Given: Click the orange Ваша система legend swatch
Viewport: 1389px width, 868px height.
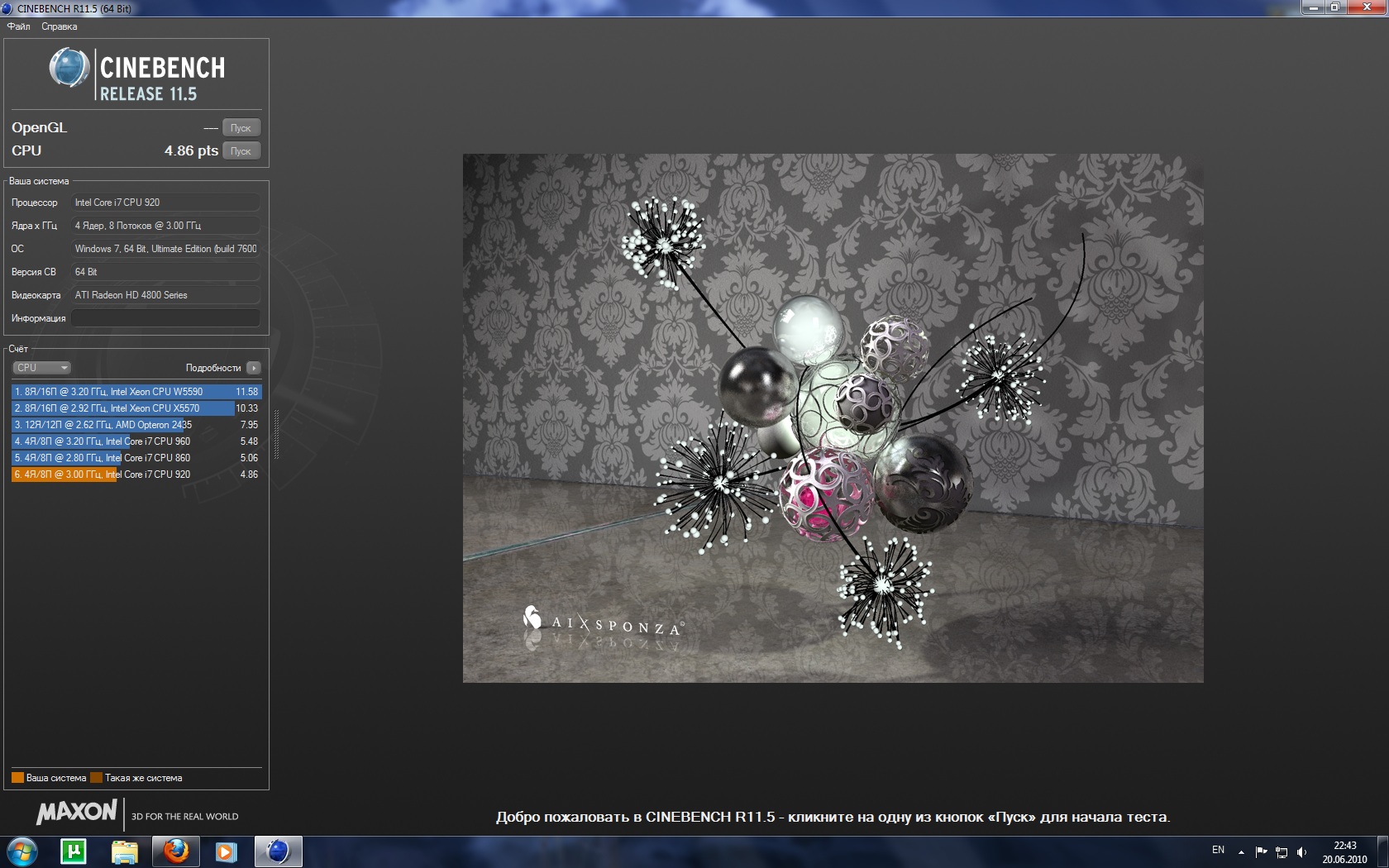Looking at the screenshot, I should pyautogui.click(x=17, y=778).
